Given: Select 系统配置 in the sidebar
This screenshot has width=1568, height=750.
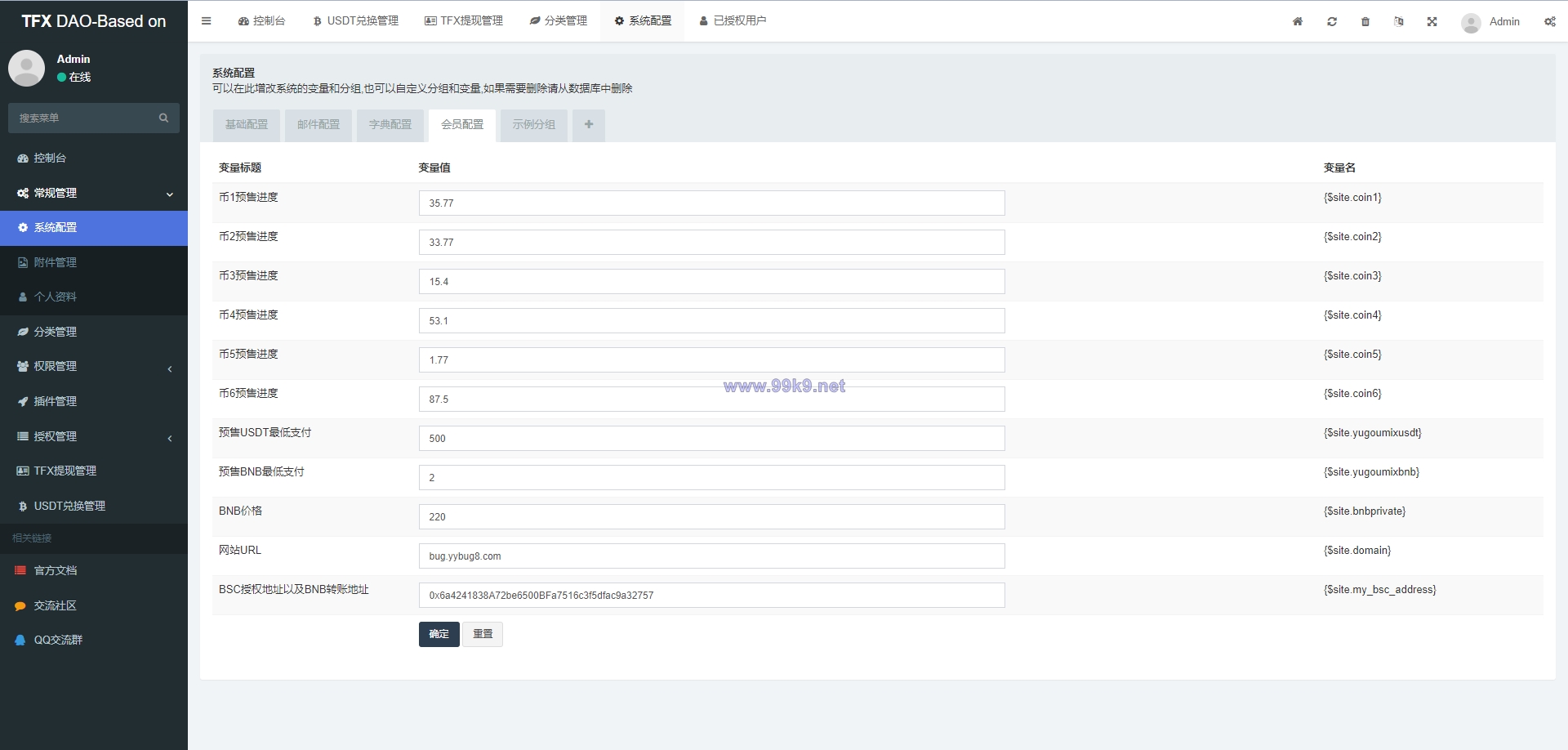Looking at the screenshot, I should pyautogui.click(x=94, y=228).
